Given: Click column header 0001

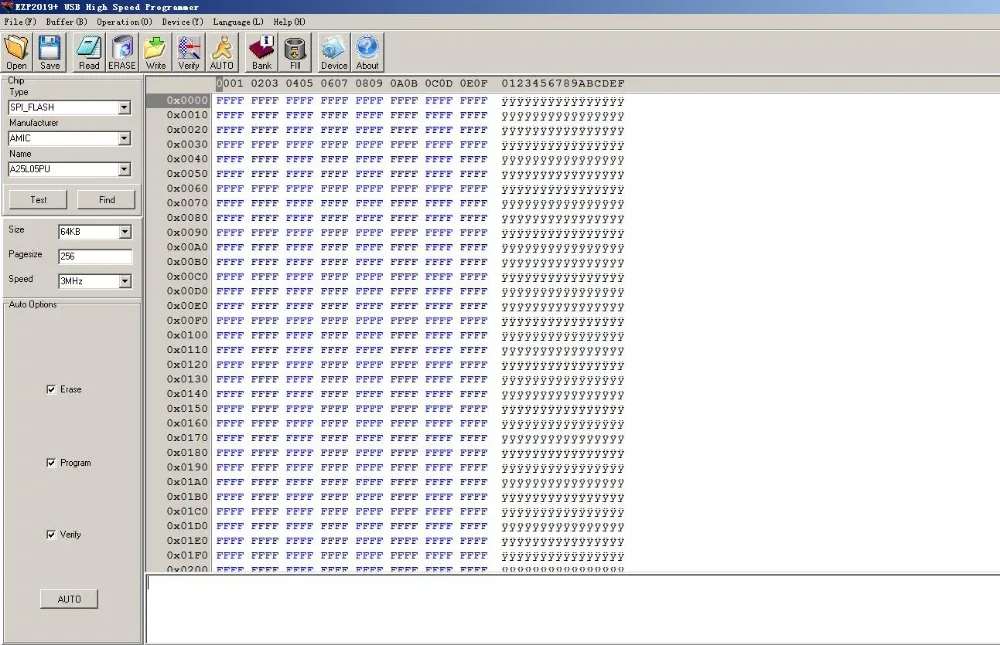Looking at the screenshot, I should point(230,84).
